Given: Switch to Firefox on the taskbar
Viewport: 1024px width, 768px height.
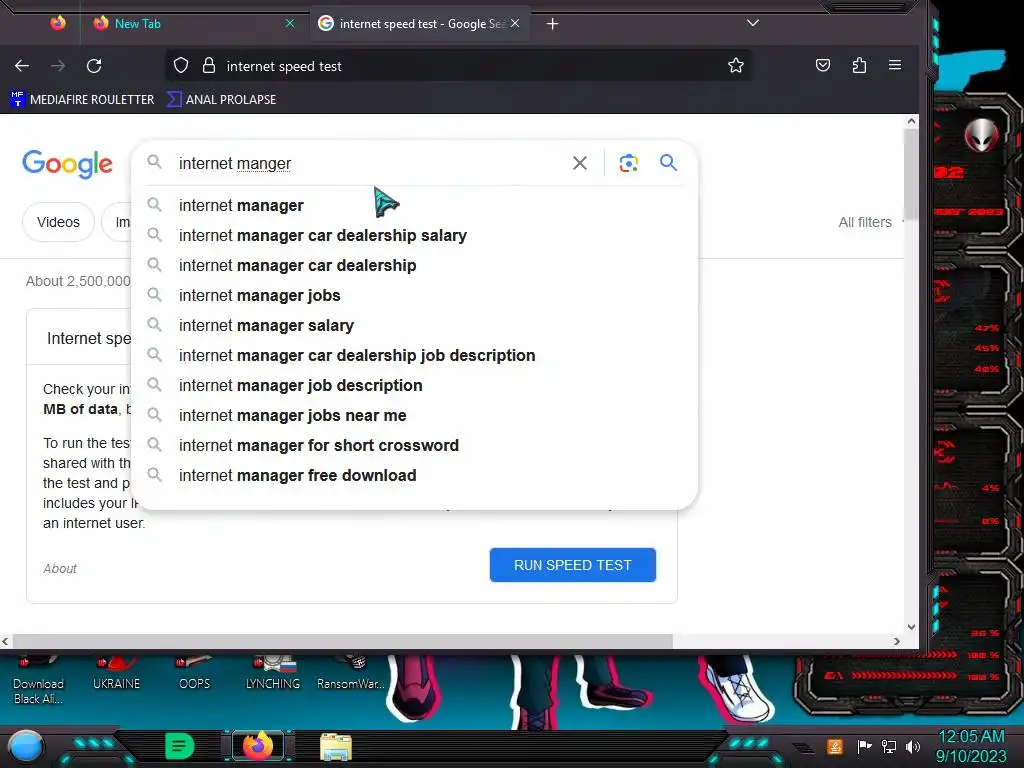Looking at the screenshot, I should tap(257, 746).
